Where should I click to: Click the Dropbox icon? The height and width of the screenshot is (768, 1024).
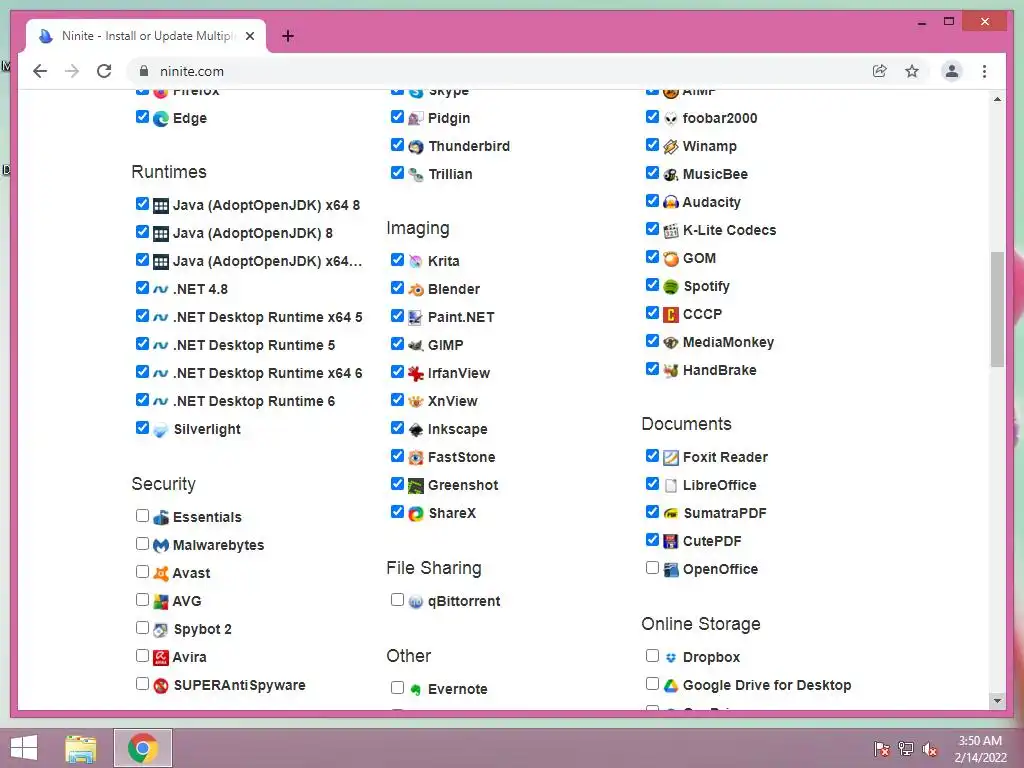(x=671, y=658)
